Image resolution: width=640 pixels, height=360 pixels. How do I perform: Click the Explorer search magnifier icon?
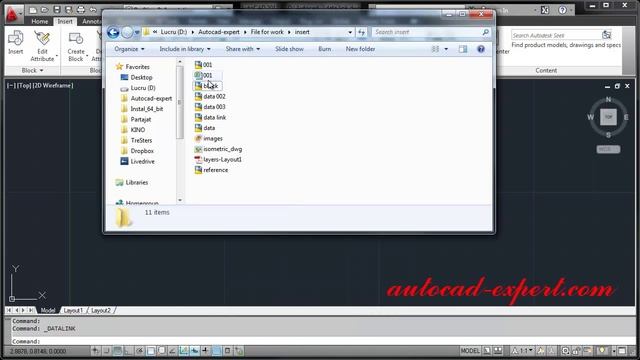(x=485, y=32)
